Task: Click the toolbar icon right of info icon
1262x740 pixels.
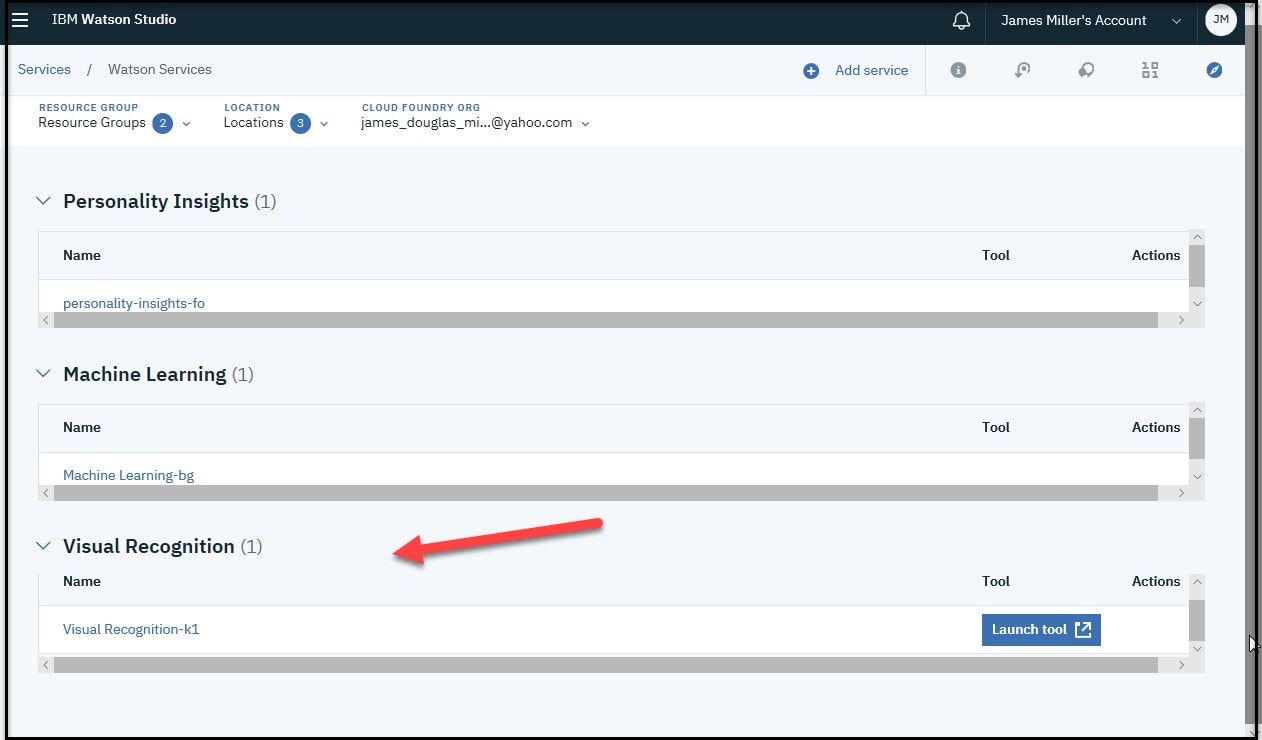Action: pos(1022,70)
